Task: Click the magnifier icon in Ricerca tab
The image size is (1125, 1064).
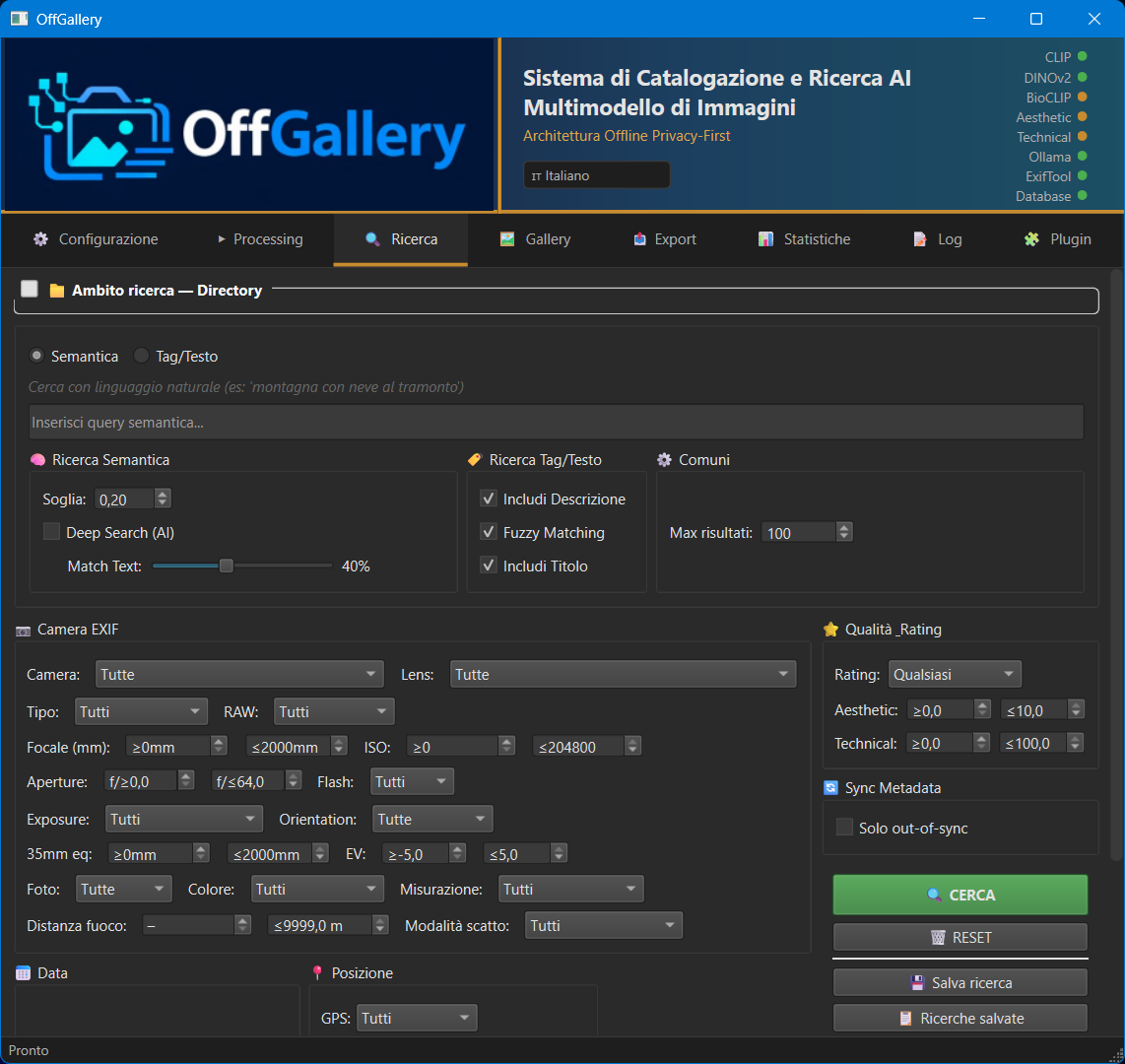Action: click(x=372, y=239)
